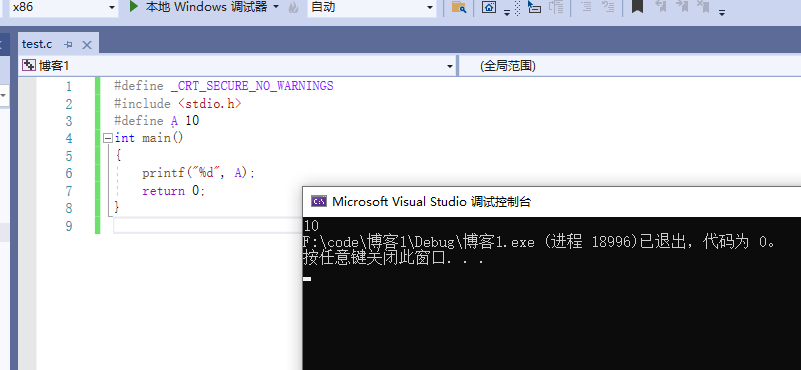Open the debugger target dropdown arrow

point(276,7)
